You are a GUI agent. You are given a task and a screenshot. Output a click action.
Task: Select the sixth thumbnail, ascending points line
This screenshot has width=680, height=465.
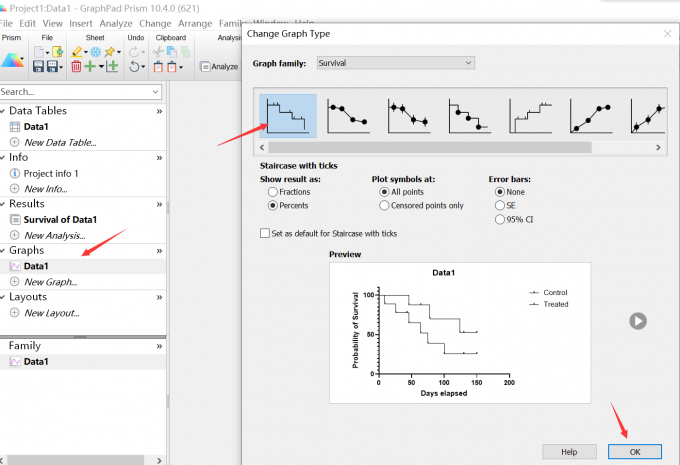tap(591, 116)
